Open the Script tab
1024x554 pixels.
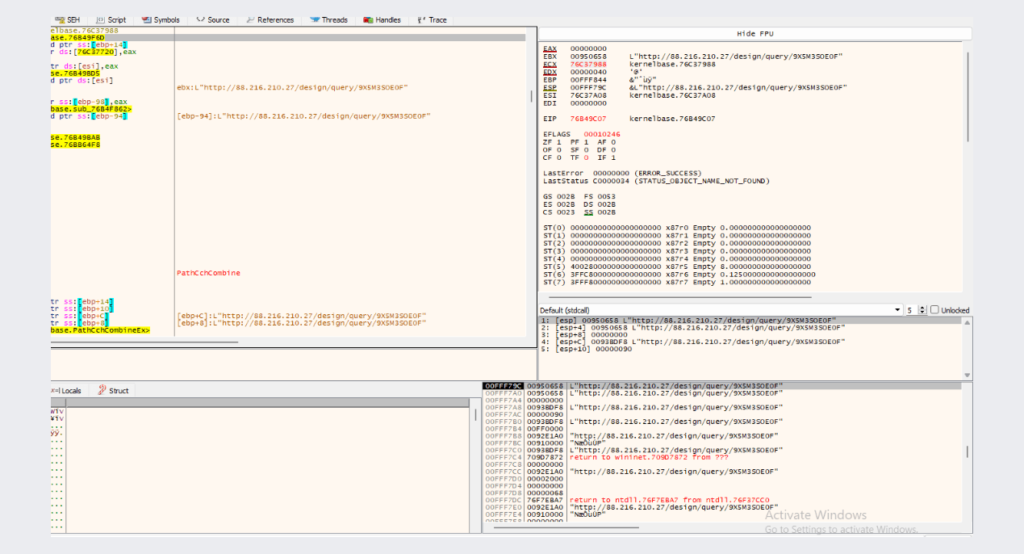click(111, 20)
